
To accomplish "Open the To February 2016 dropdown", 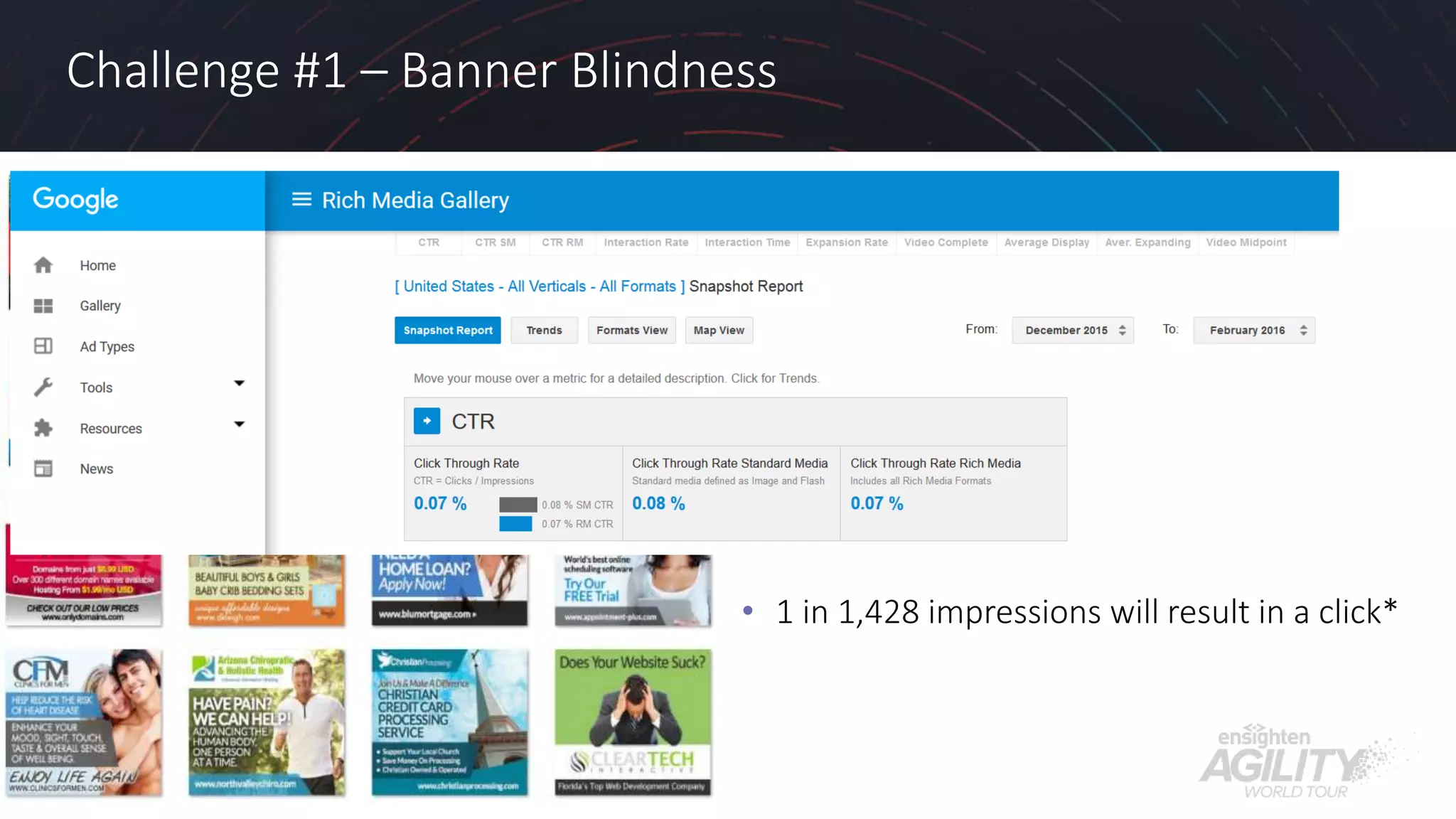I will [1254, 330].
